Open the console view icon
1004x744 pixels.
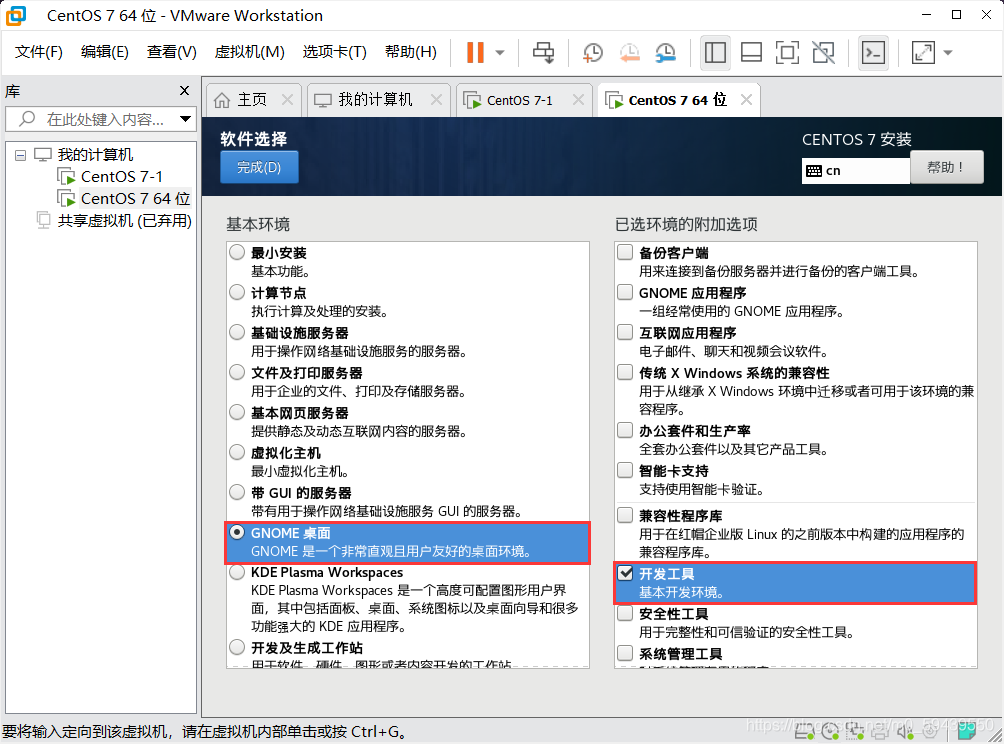pyautogui.click(x=873, y=53)
